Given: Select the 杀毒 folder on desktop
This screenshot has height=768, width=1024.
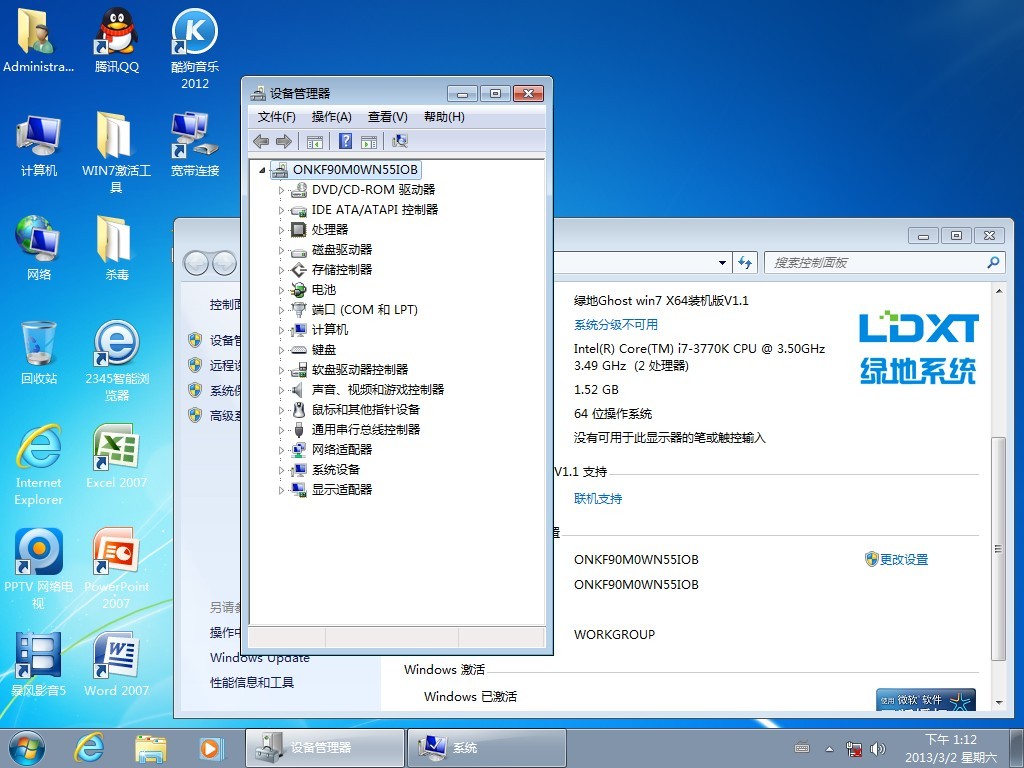Looking at the screenshot, I should pyautogui.click(x=116, y=248).
